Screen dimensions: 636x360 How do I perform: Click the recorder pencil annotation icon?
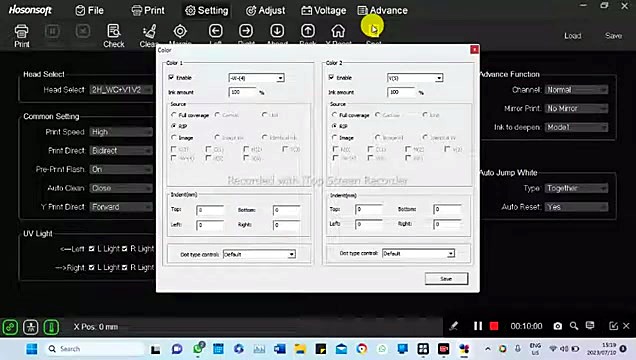(453, 326)
